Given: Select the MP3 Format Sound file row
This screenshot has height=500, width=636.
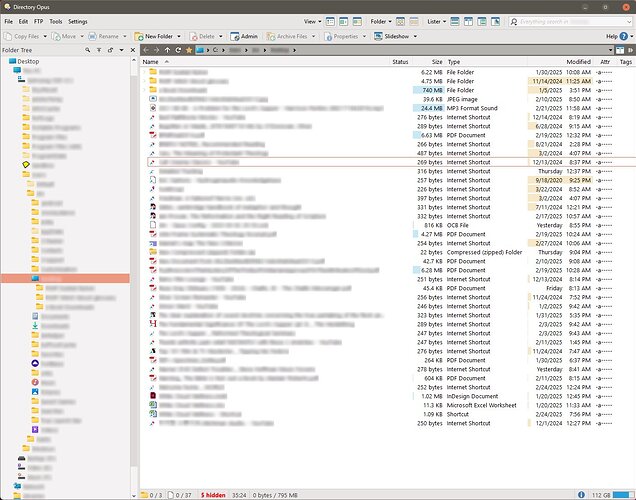Looking at the screenshot, I should 388,108.
